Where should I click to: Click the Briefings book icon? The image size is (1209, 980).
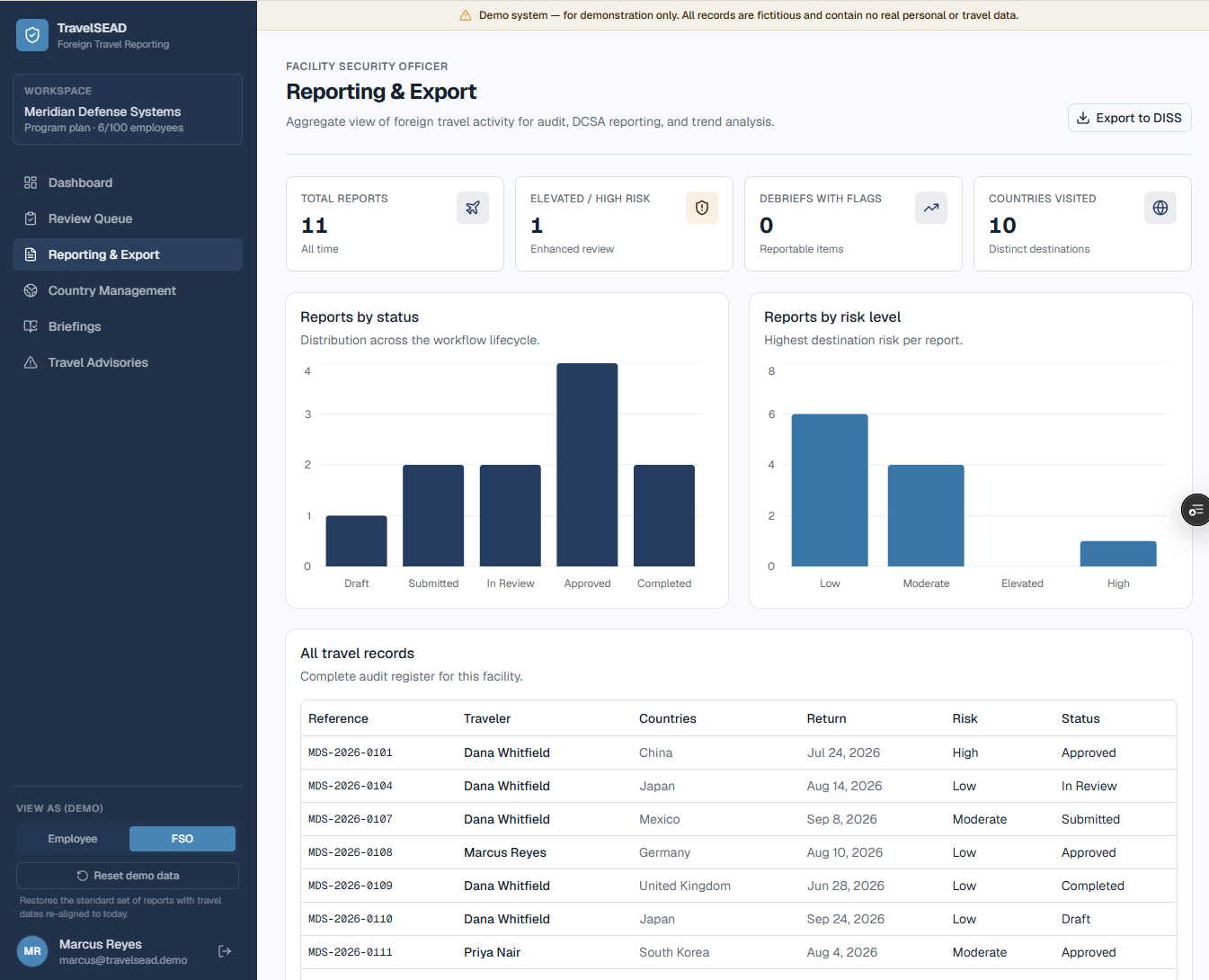[x=31, y=326]
